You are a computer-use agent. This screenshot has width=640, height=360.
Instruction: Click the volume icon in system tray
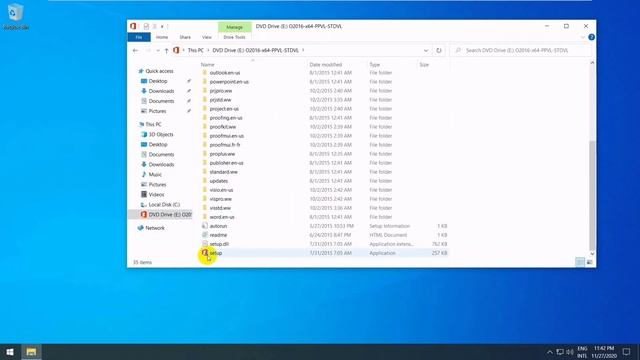570,352
